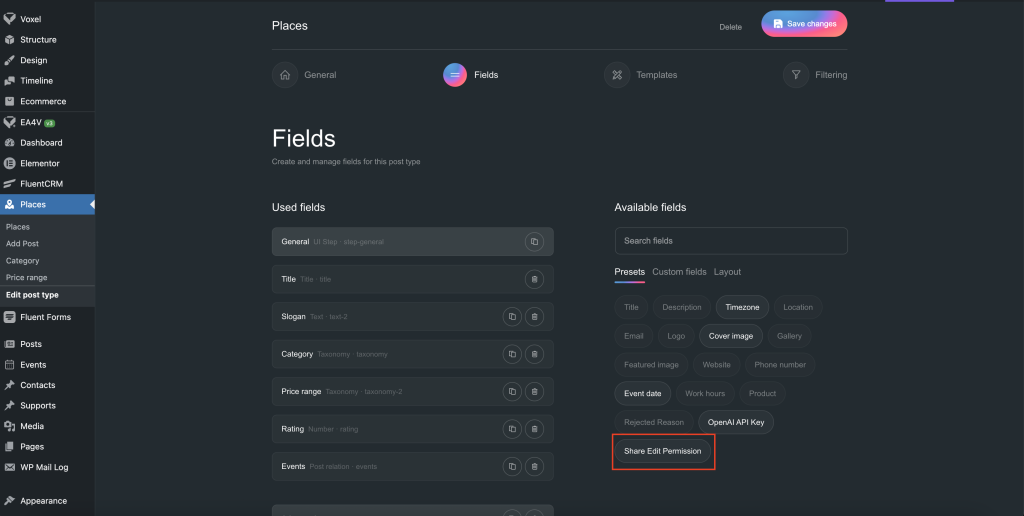Viewport: 1024px width, 516px height.
Task: Switch to Custom fields tab
Action: pyautogui.click(x=679, y=272)
